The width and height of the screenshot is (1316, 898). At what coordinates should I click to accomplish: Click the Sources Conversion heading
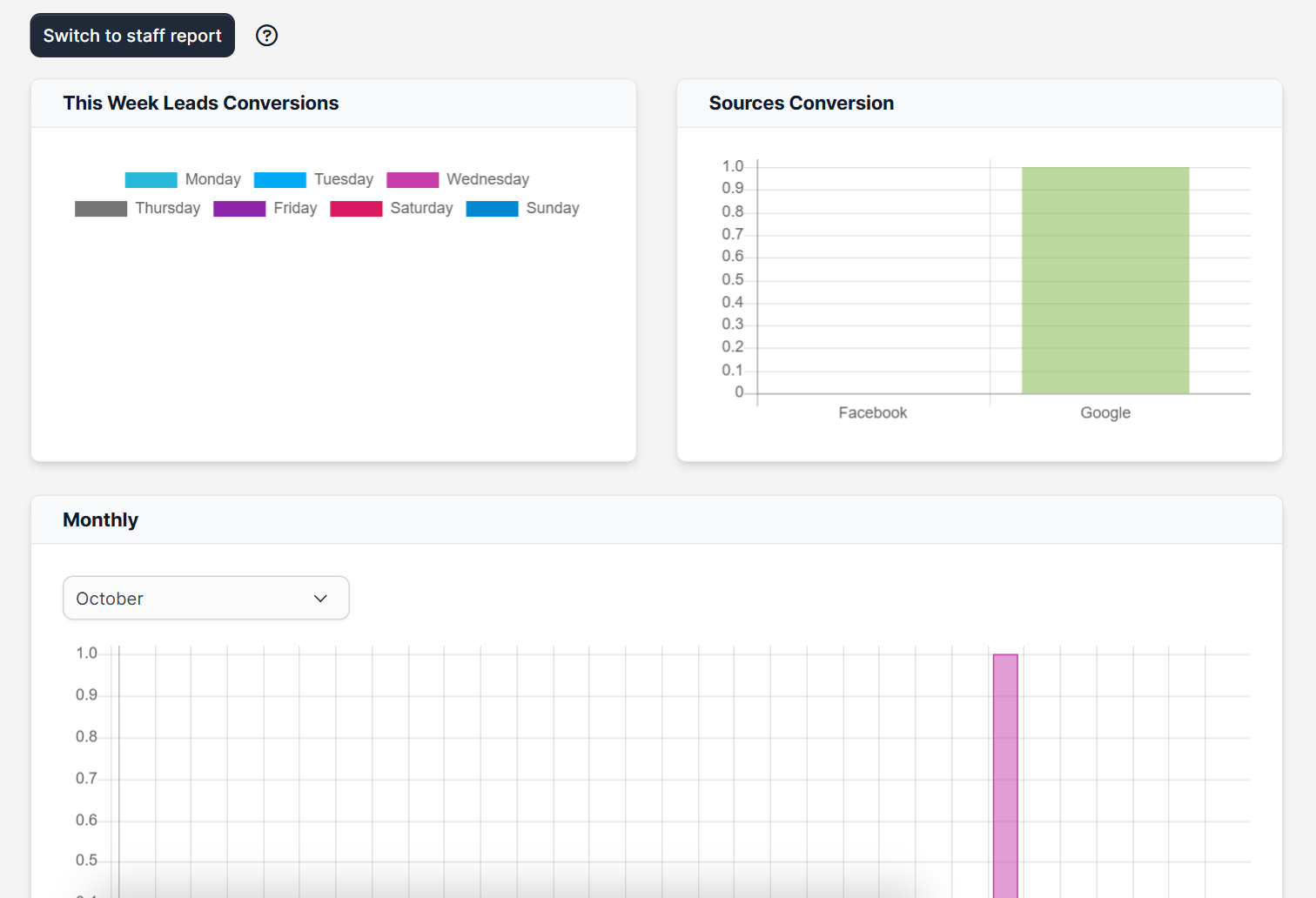click(x=802, y=103)
